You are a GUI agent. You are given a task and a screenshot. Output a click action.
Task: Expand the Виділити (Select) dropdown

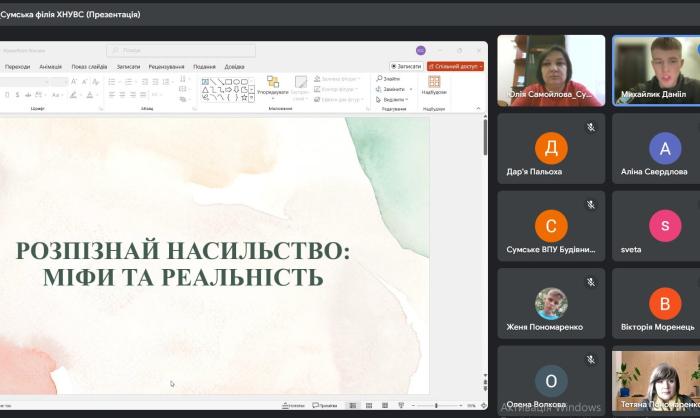(406, 99)
